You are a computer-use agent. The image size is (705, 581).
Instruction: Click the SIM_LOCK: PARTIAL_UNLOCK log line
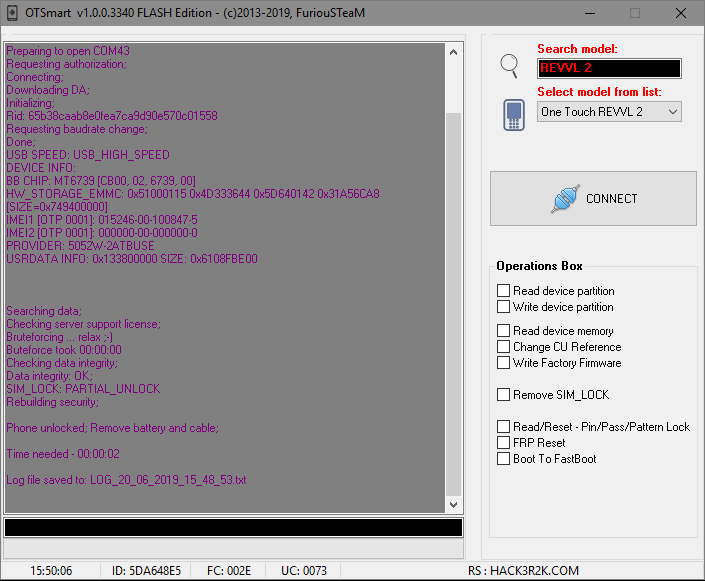[x=83, y=389]
